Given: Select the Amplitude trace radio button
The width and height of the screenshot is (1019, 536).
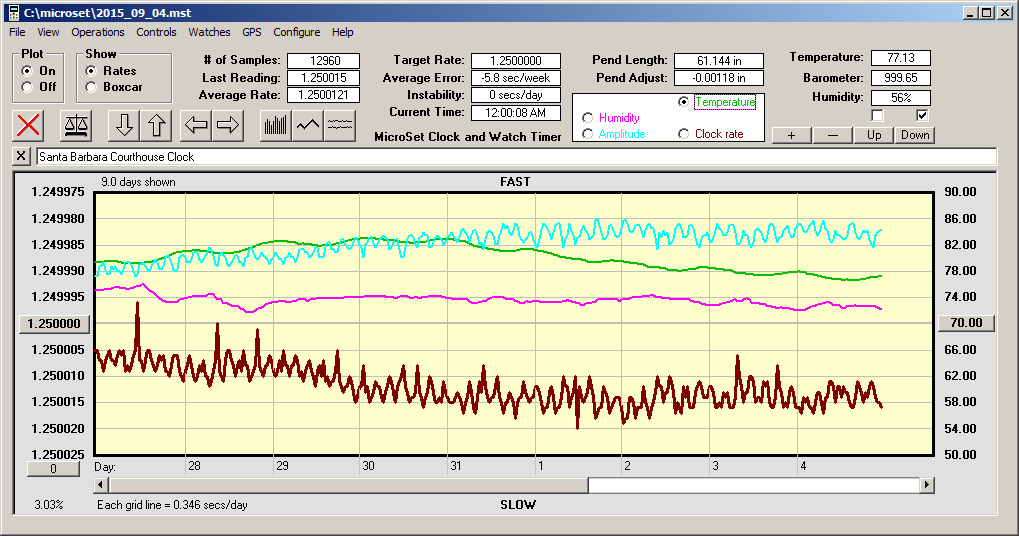Looking at the screenshot, I should click(587, 134).
